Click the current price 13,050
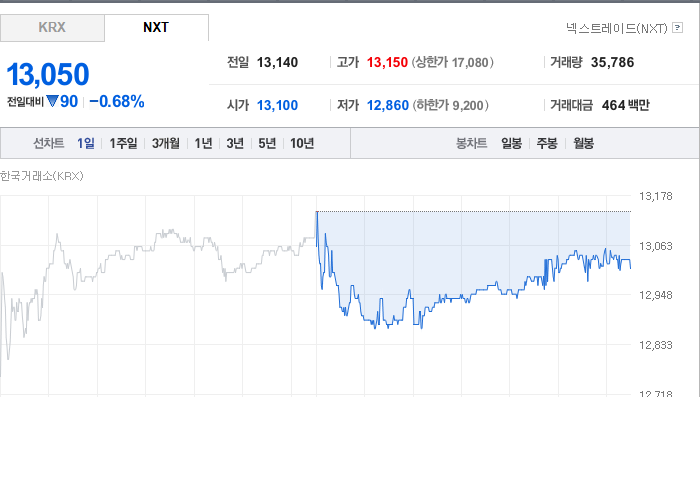 tap(48, 74)
